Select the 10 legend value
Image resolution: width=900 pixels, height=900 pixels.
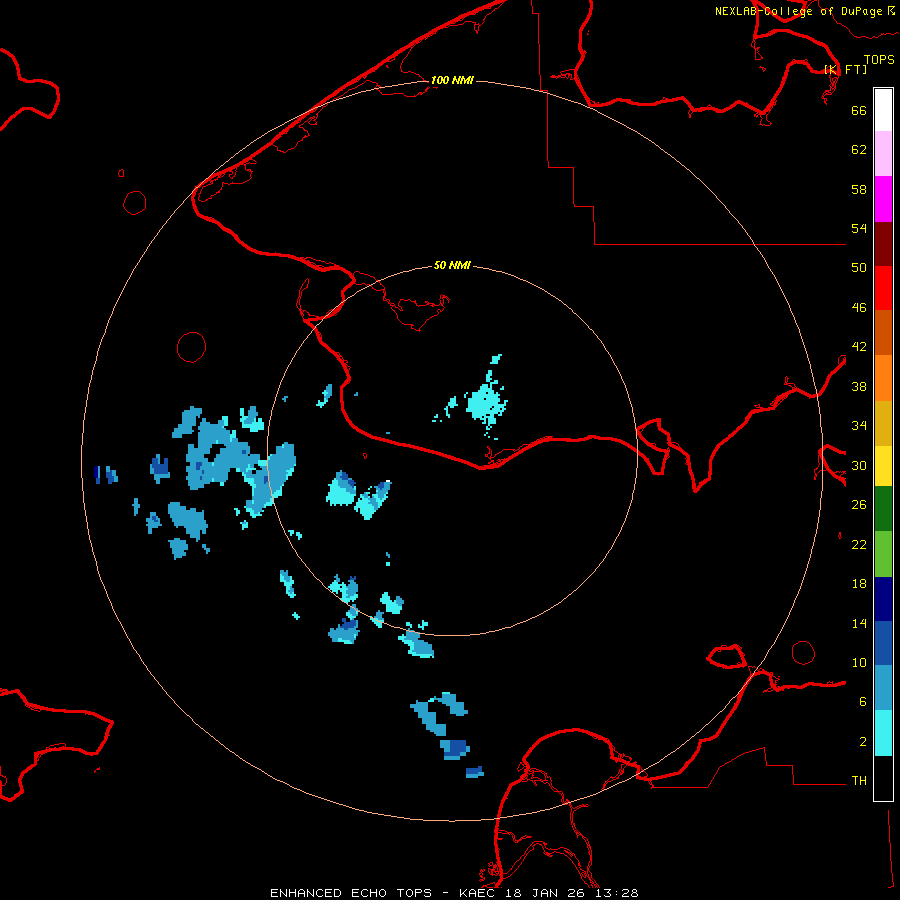[859, 663]
